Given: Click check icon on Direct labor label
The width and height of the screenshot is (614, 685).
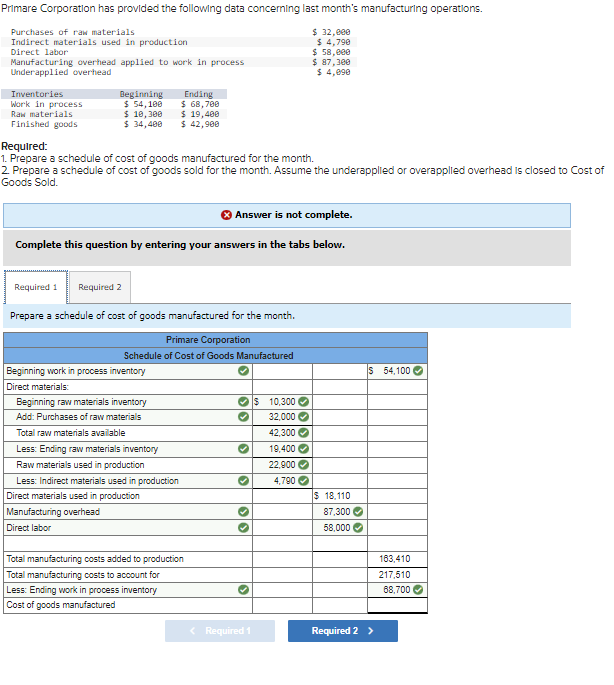Looking at the screenshot, I should (243, 528).
